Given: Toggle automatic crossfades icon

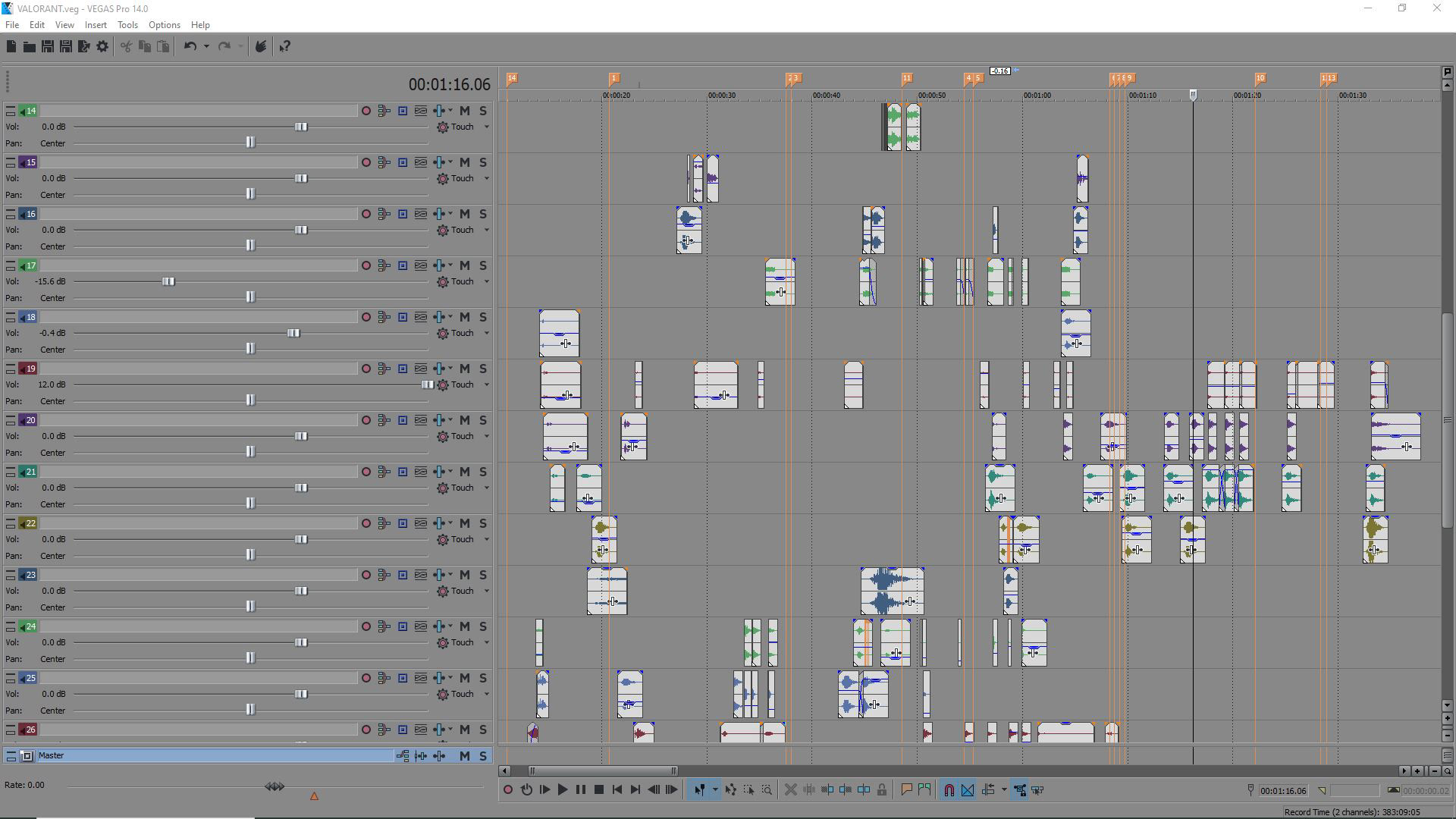Looking at the screenshot, I should tap(968, 790).
